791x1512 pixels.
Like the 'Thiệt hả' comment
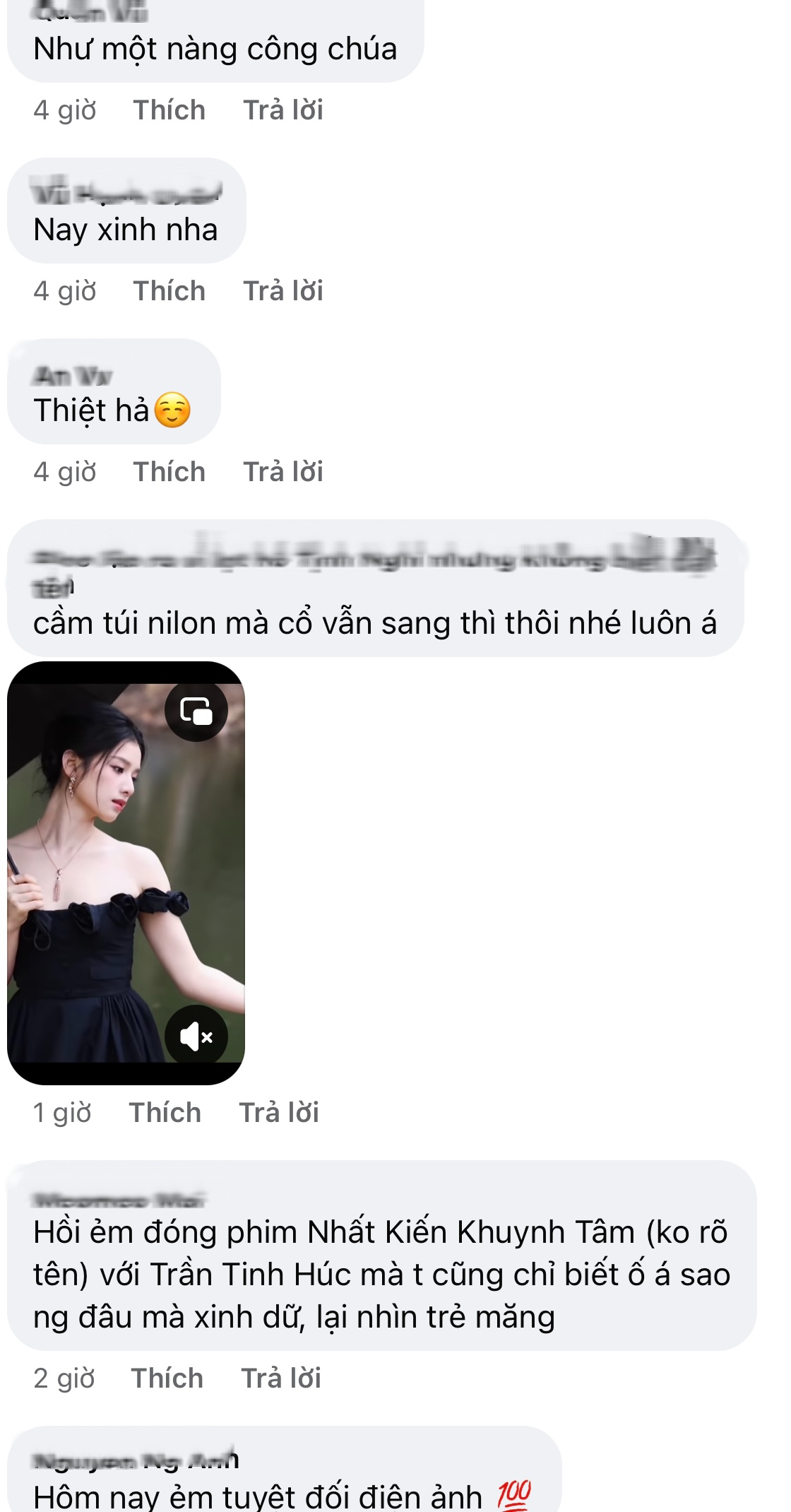(x=169, y=472)
